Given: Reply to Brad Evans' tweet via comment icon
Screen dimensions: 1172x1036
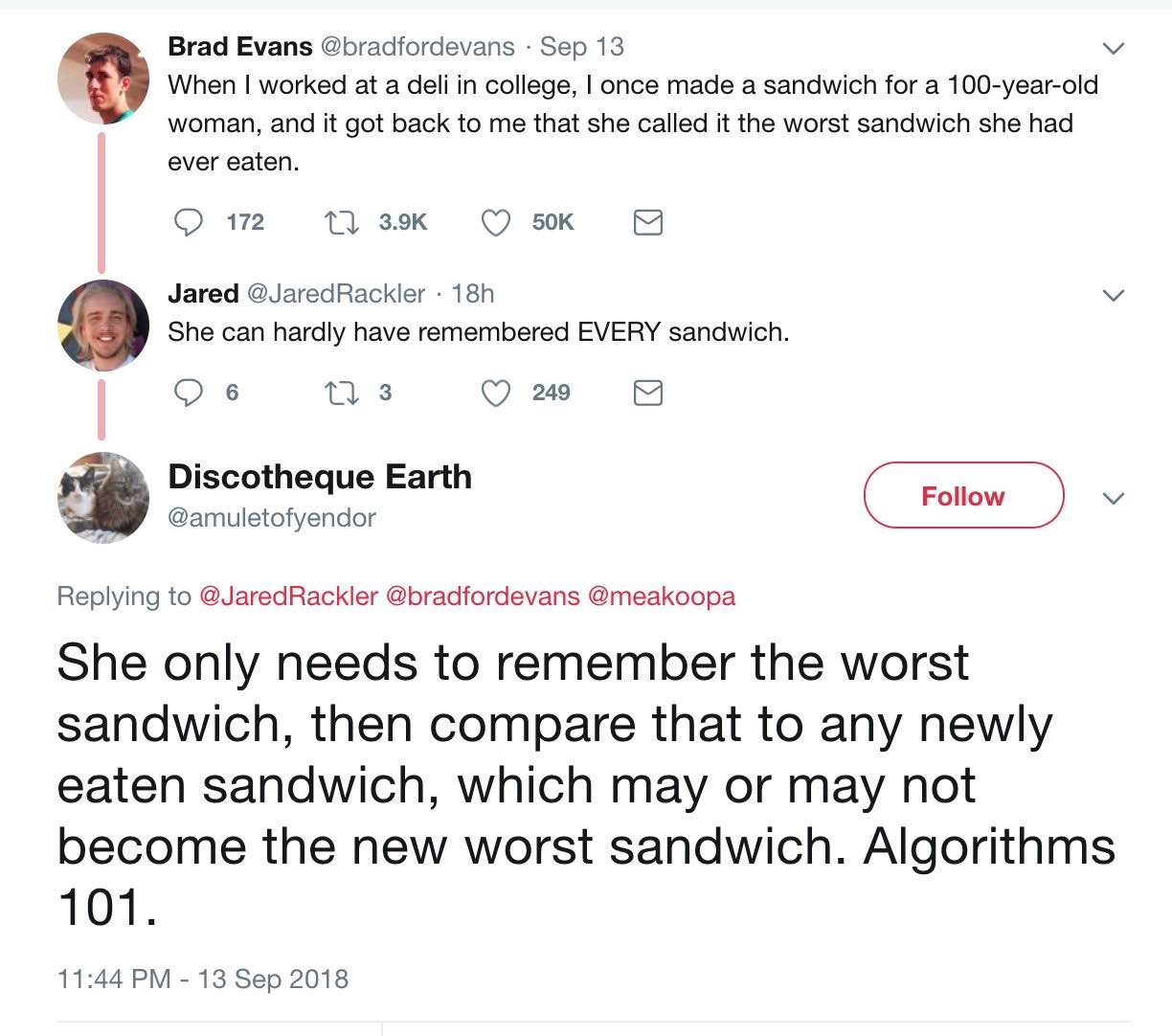Looking at the screenshot, I should pyautogui.click(x=189, y=222).
